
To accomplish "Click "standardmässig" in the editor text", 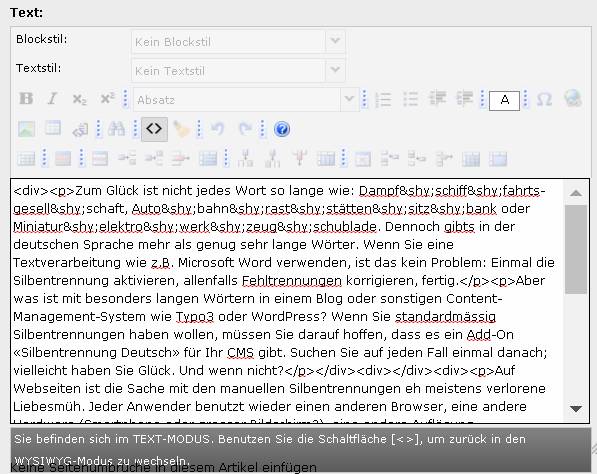I will [445, 317].
